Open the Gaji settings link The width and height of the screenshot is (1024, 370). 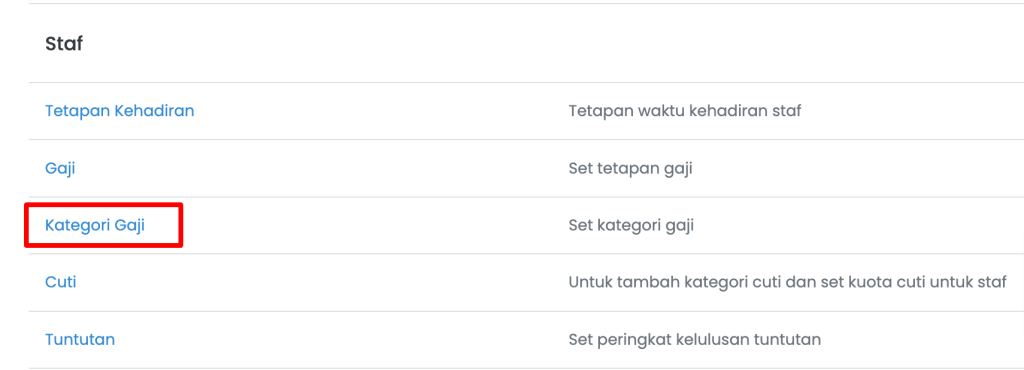[x=60, y=168]
